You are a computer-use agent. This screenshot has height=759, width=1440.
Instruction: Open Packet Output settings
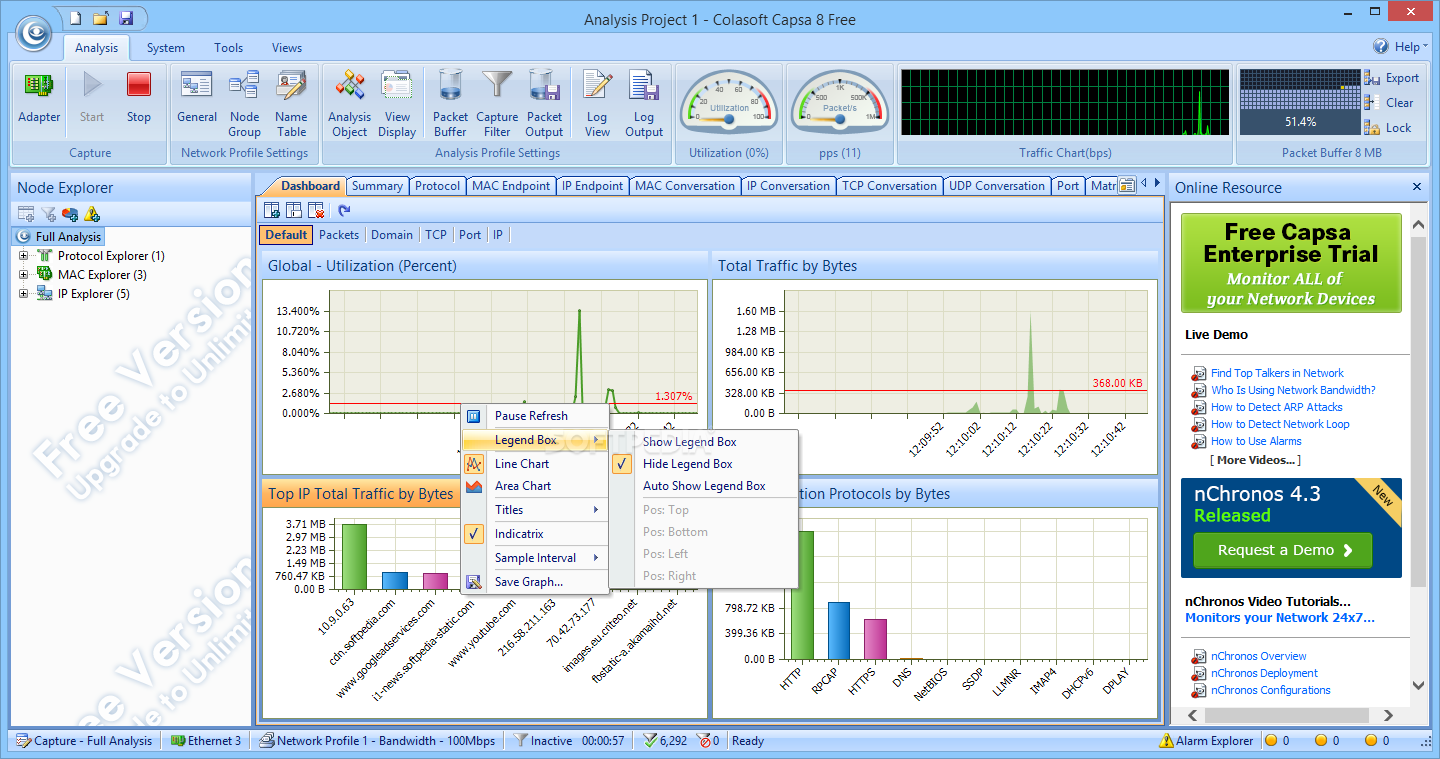coord(544,104)
